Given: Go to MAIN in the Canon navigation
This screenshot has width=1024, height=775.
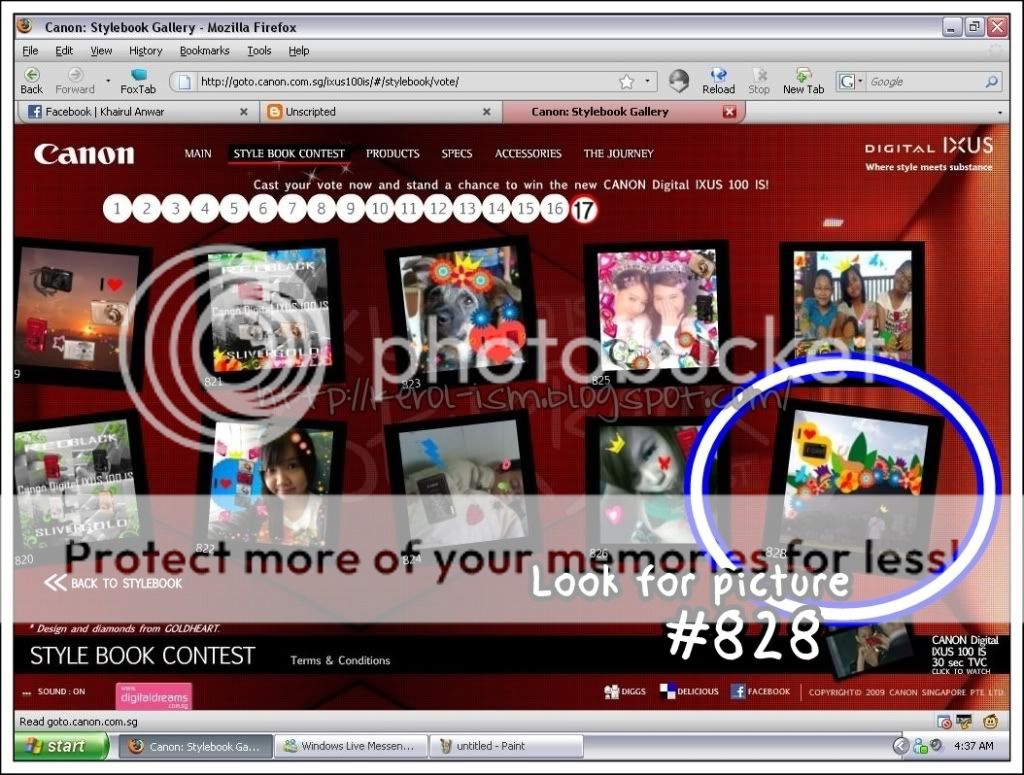Looking at the screenshot, I should [x=198, y=153].
